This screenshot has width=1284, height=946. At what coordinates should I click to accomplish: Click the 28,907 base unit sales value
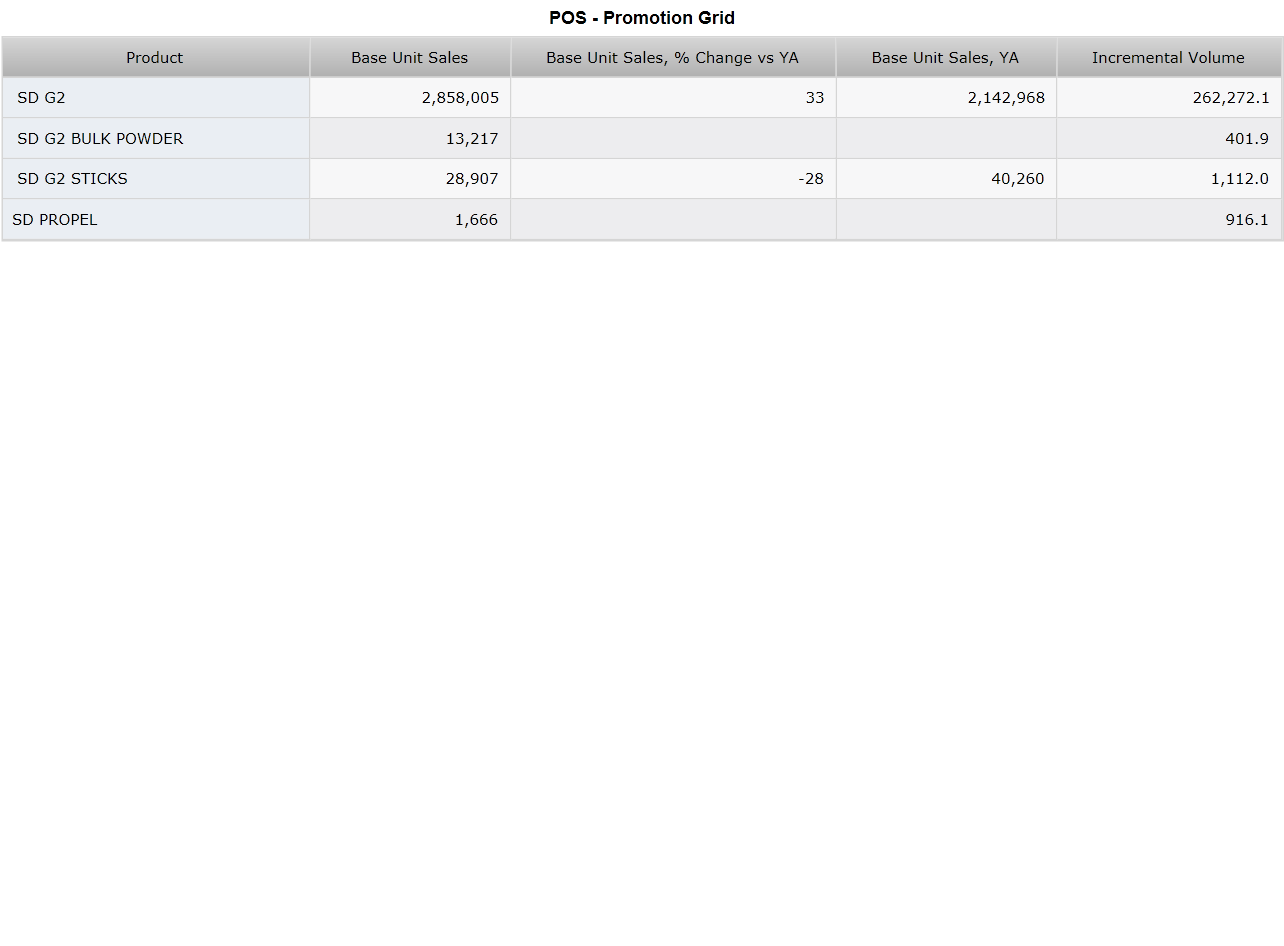pyautogui.click(x=472, y=178)
